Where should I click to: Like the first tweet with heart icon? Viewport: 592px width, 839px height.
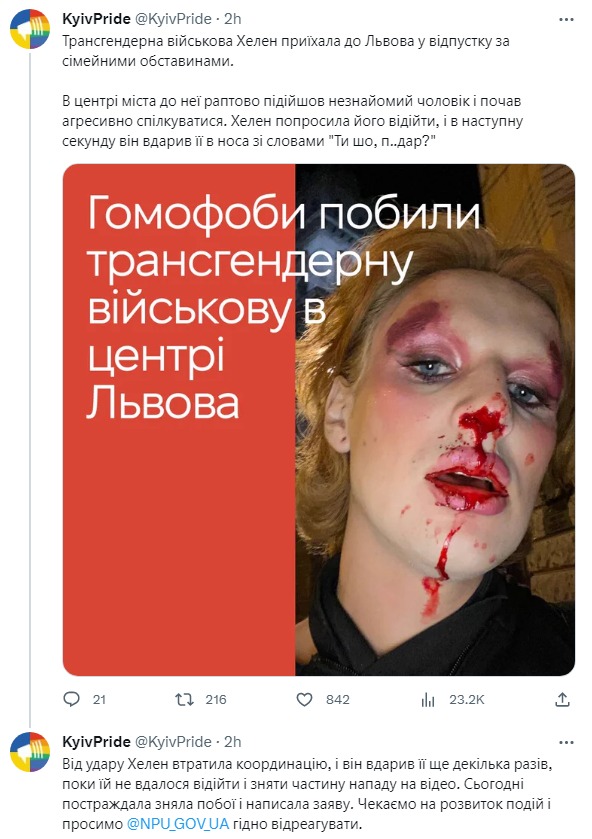tap(305, 699)
